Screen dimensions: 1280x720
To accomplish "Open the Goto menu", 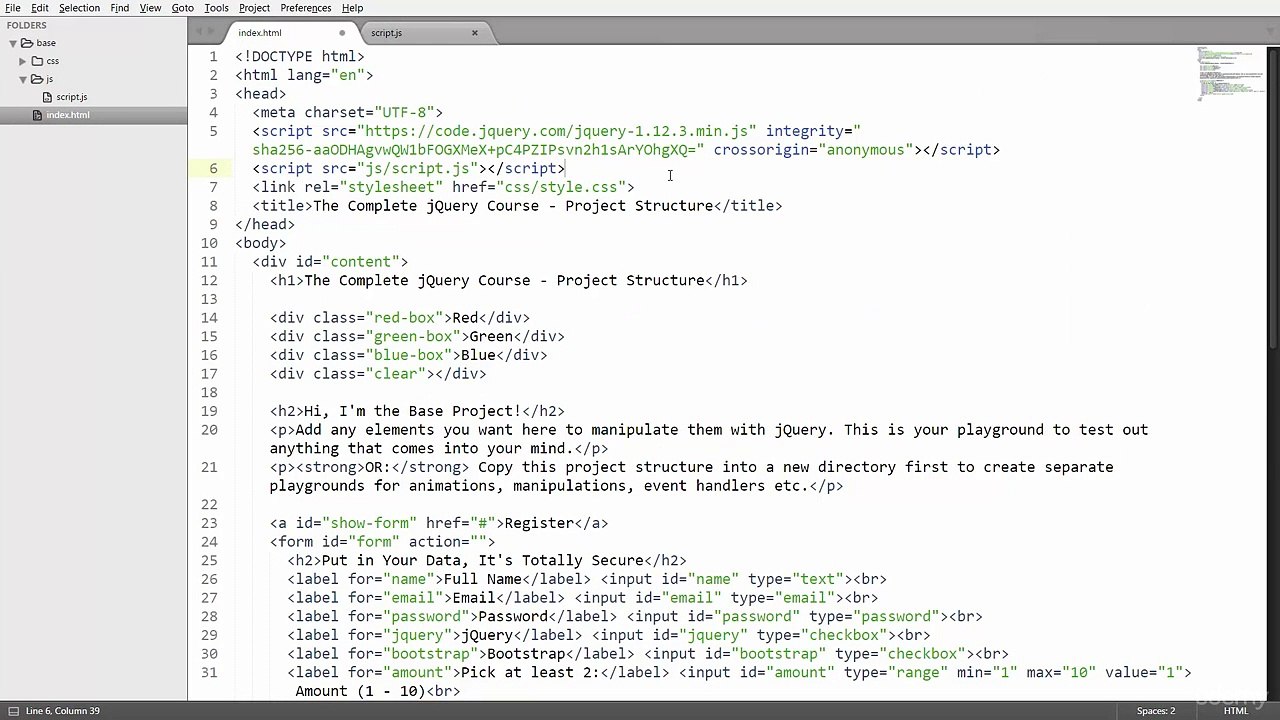I will pos(182,8).
